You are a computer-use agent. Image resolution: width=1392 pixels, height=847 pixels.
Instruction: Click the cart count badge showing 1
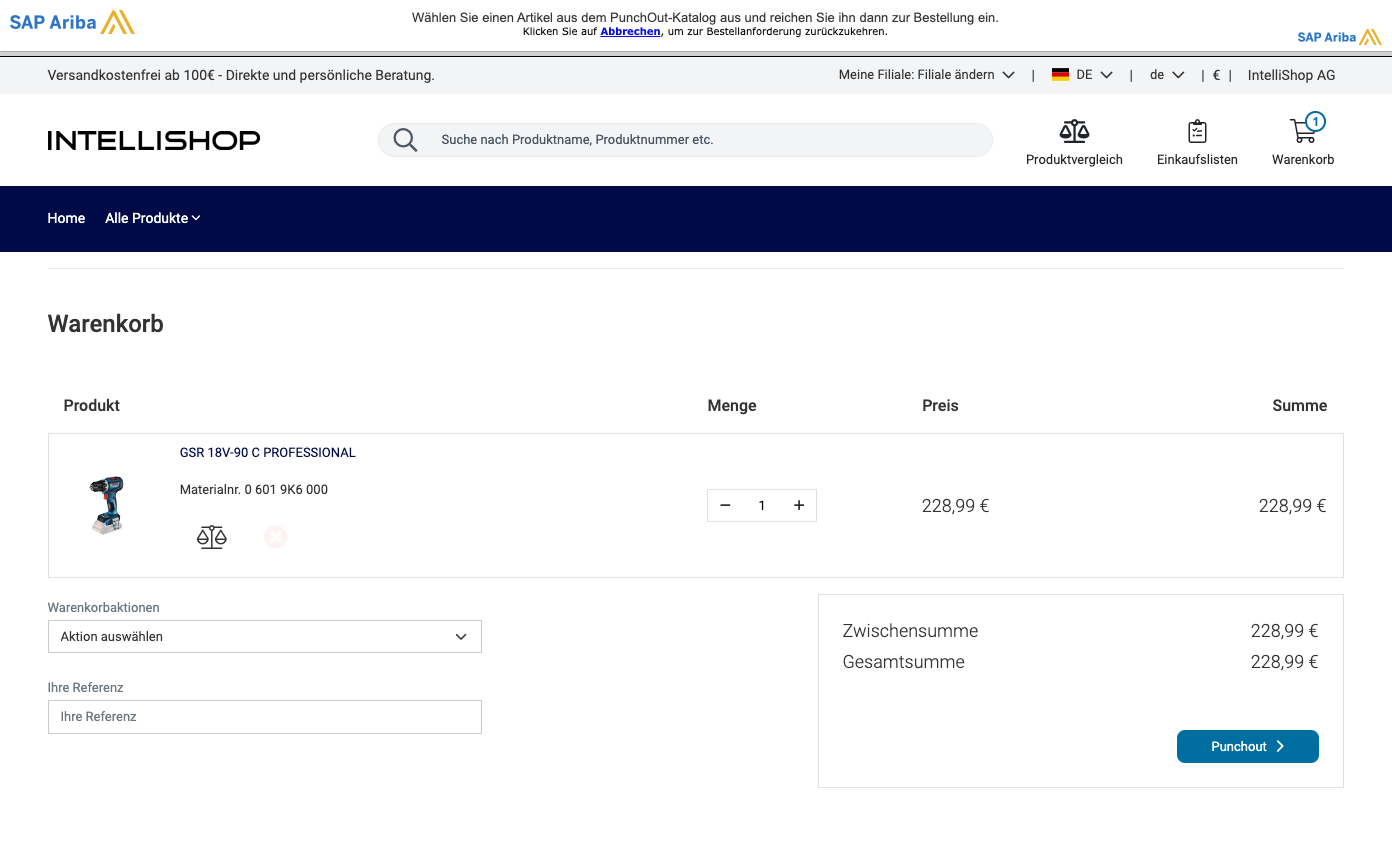1316,122
